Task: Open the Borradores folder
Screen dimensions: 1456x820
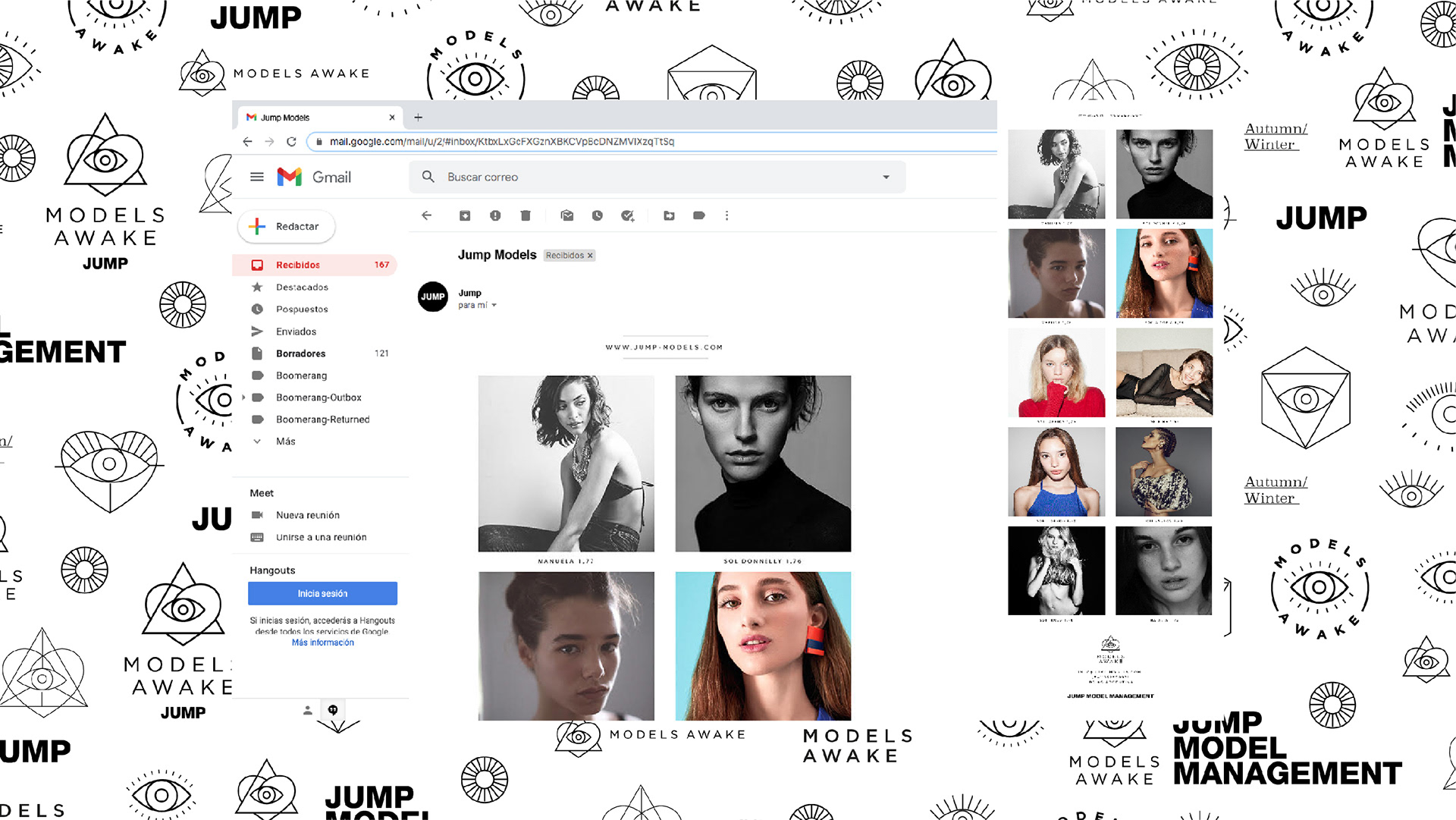Action: (x=300, y=353)
